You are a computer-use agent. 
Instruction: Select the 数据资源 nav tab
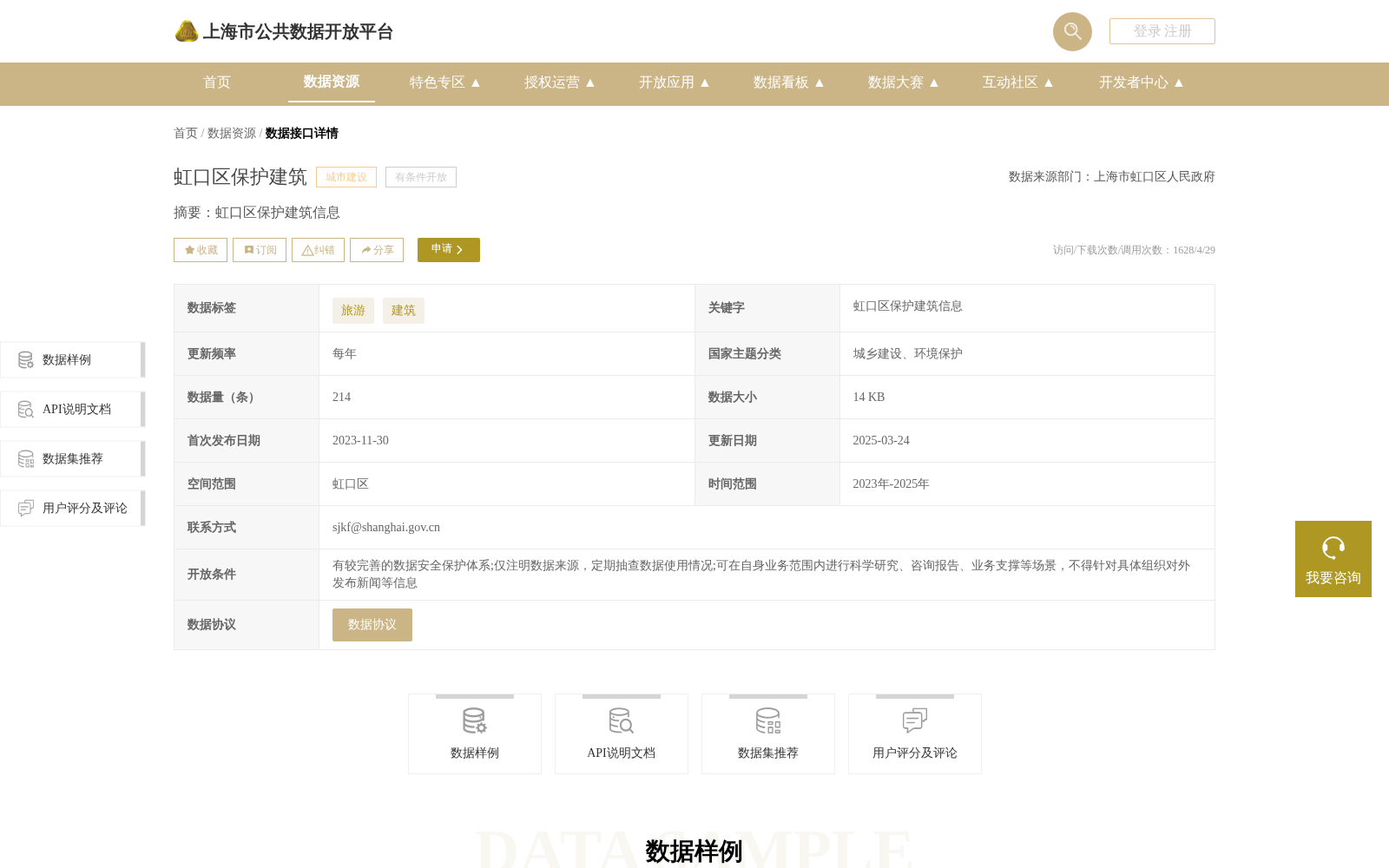click(x=332, y=82)
